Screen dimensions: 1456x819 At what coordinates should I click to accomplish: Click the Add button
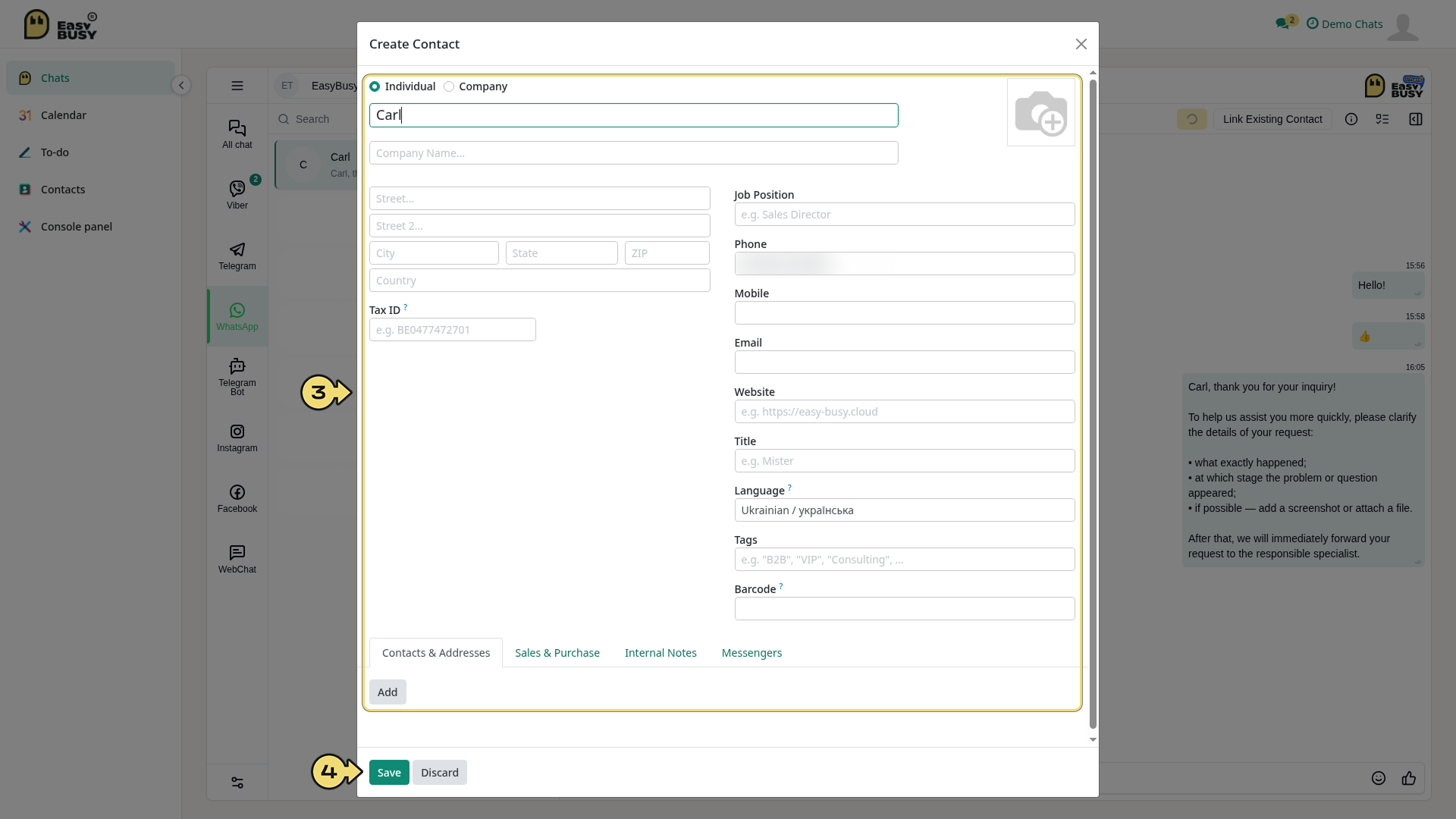(388, 692)
